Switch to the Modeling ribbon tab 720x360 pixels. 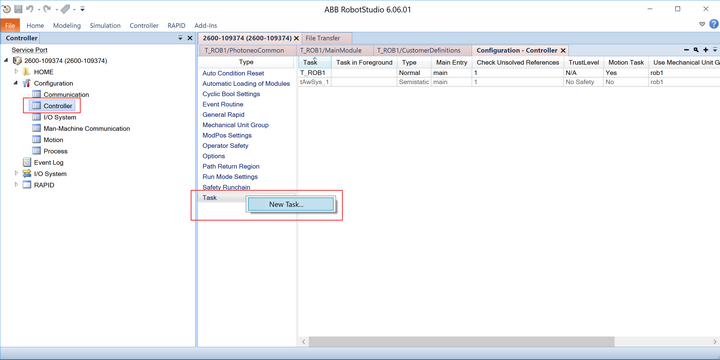67,26
